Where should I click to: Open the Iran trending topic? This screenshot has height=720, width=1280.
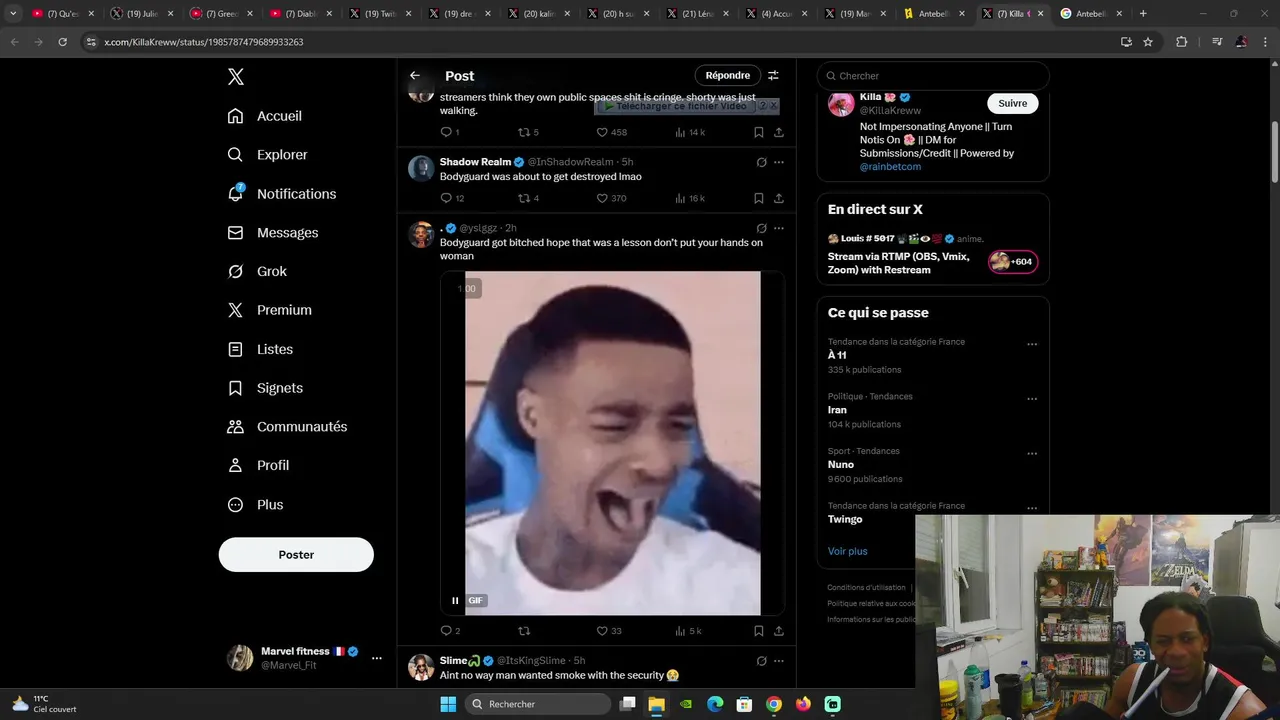pos(837,410)
